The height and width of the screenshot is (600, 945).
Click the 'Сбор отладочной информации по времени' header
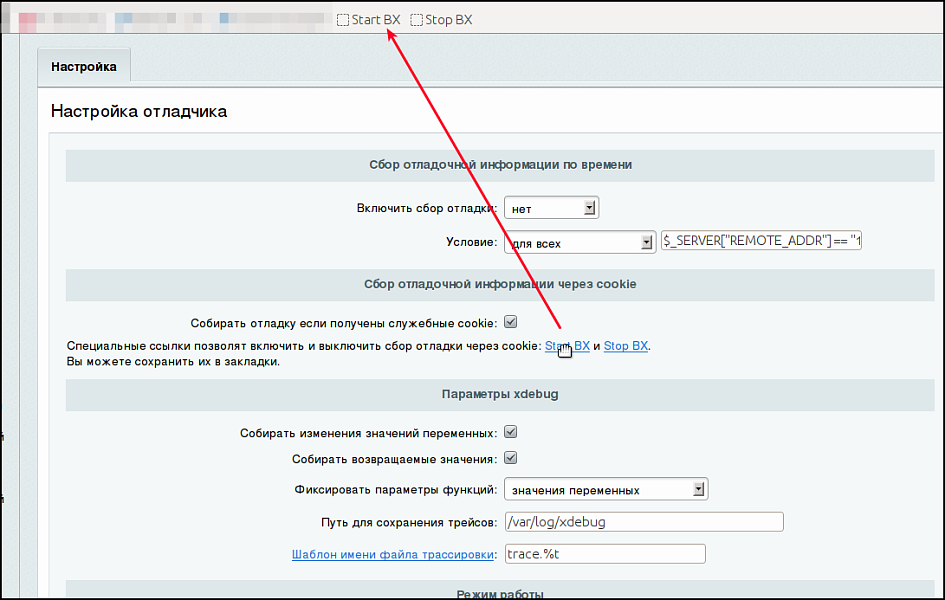(x=500, y=165)
